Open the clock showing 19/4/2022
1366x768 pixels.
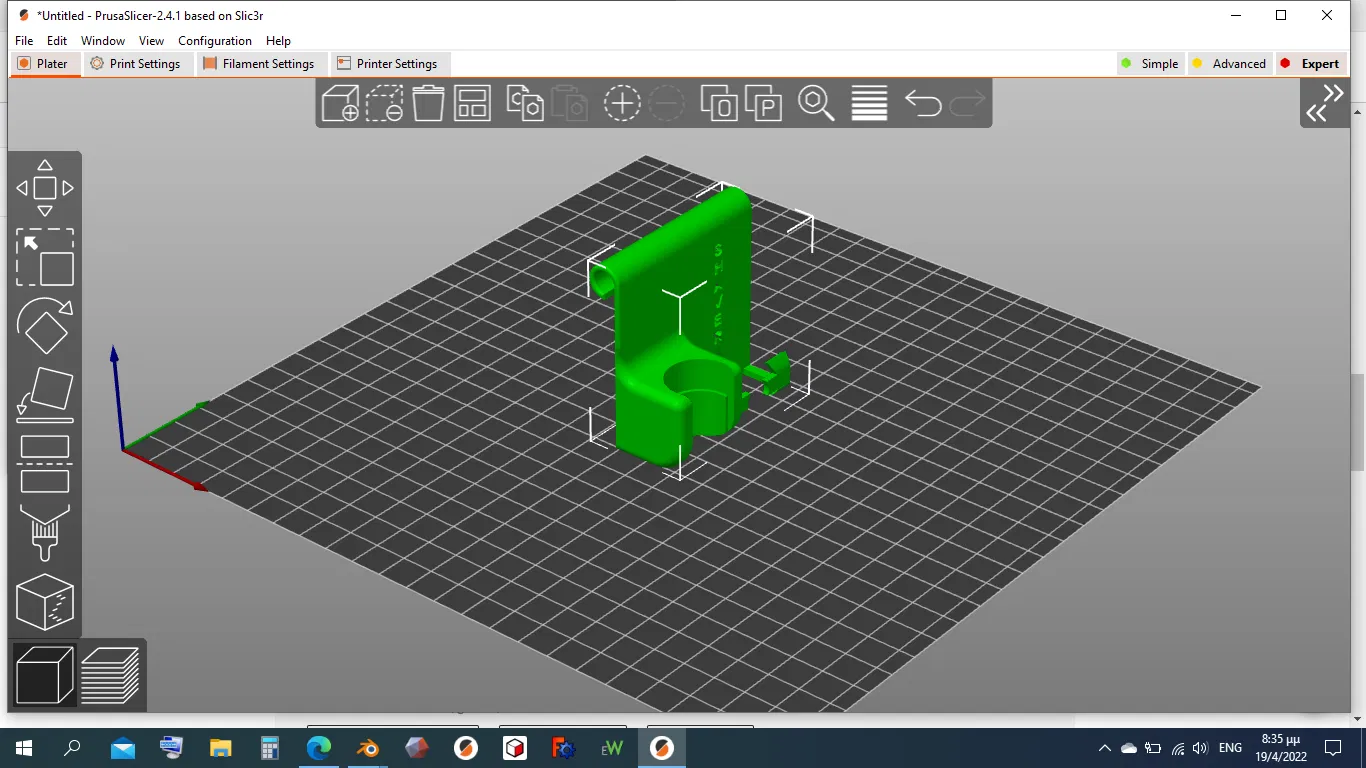pyautogui.click(x=1281, y=747)
